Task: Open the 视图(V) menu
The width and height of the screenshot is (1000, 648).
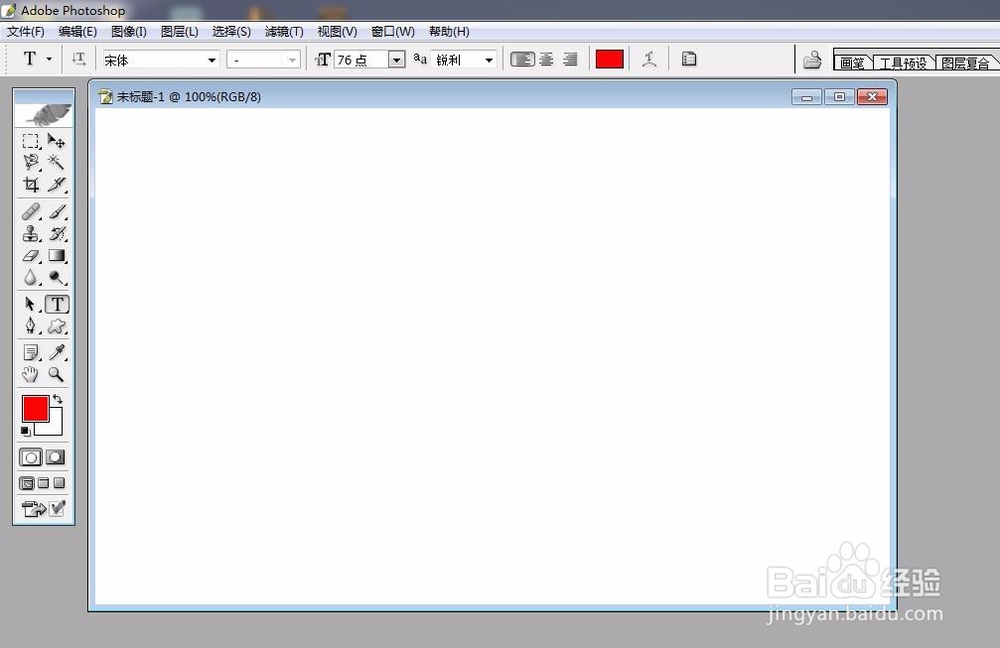Action: pyautogui.click(x=337, y=31)
